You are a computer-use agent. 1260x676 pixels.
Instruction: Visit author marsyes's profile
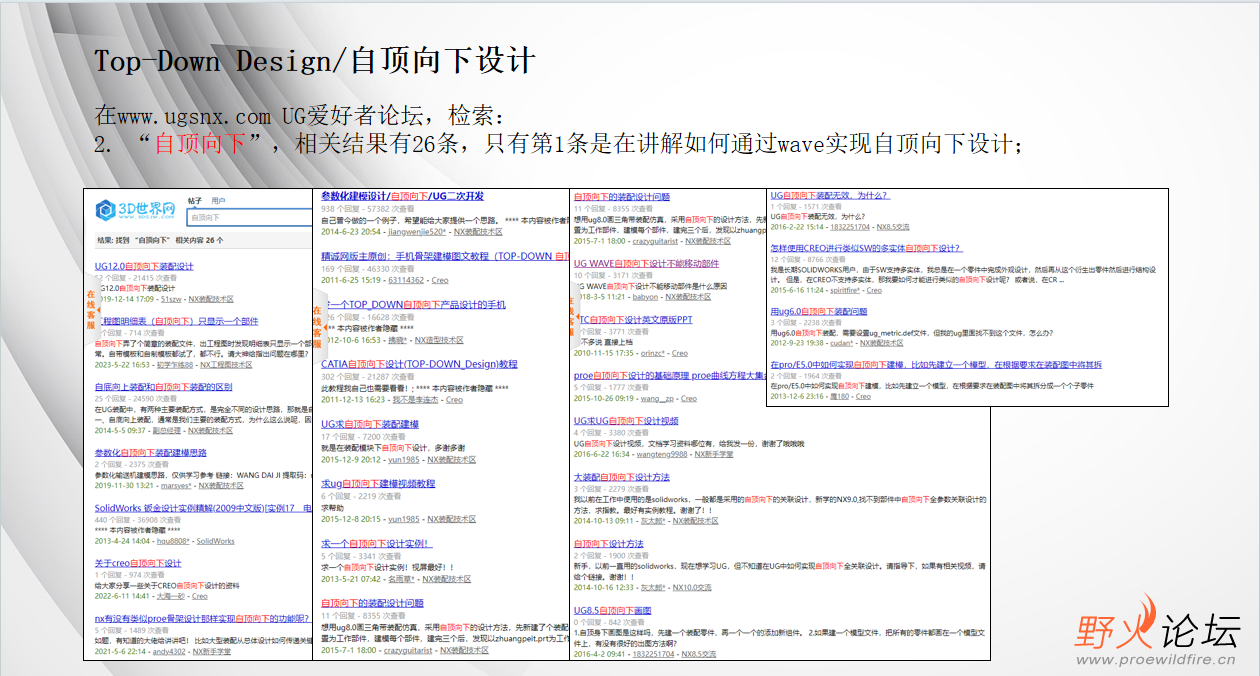(175, 485)
